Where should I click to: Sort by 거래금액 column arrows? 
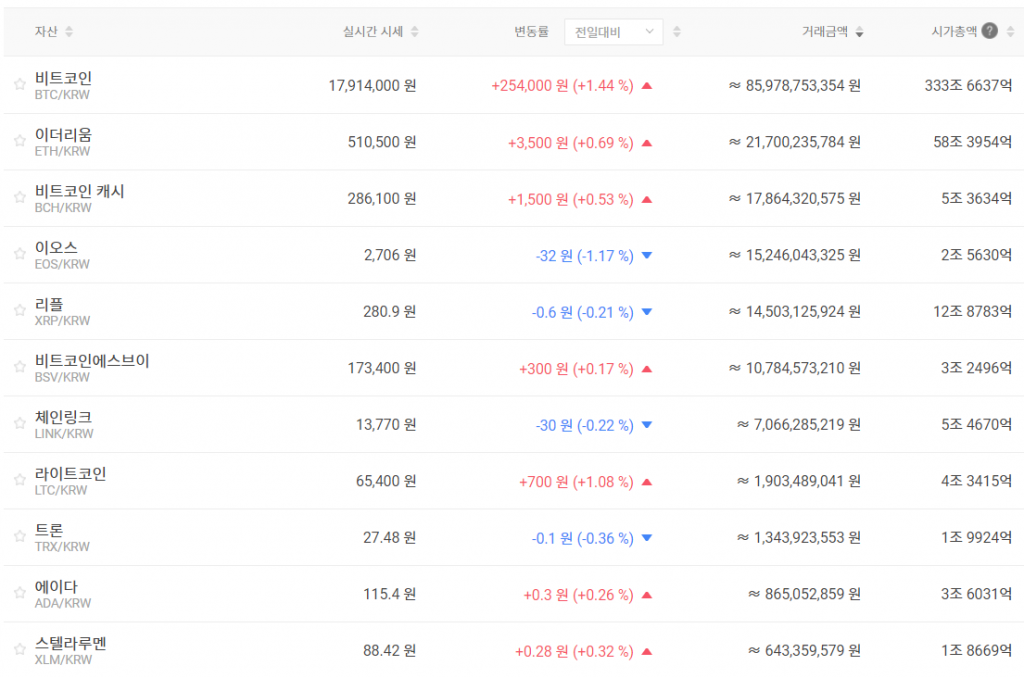[x=859, y=31]
